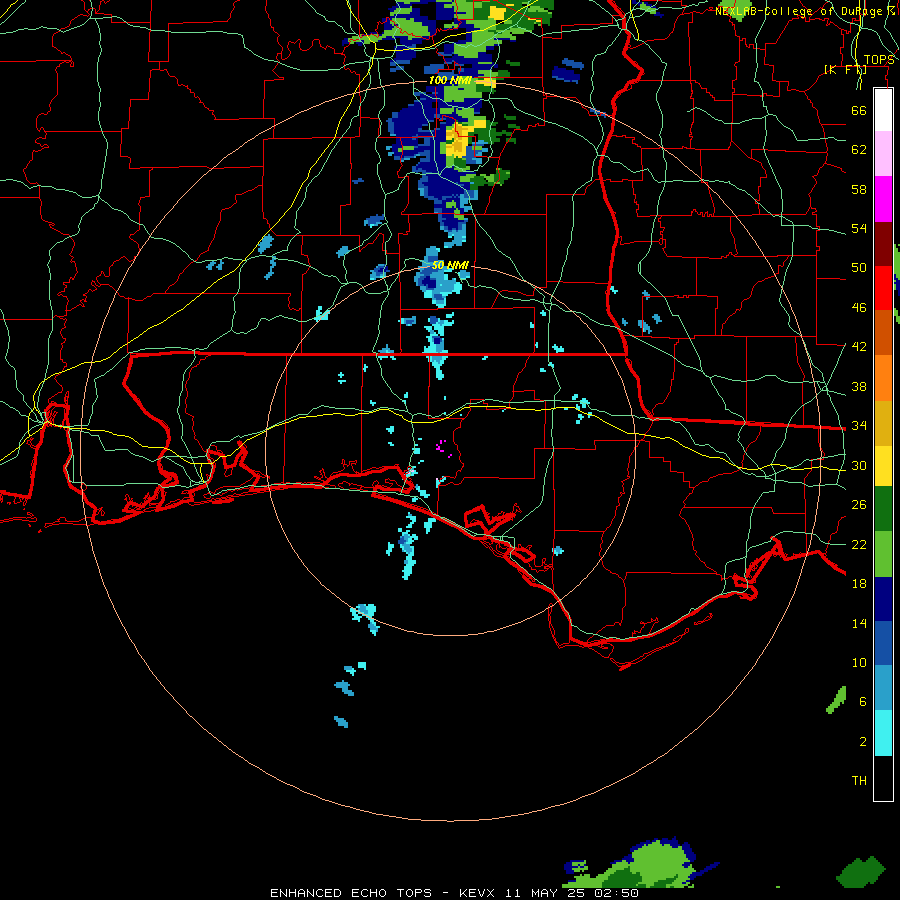900x900 pixels.
Task: Click the magenta 58 kft legend swatch
Action: pos(883,199)
